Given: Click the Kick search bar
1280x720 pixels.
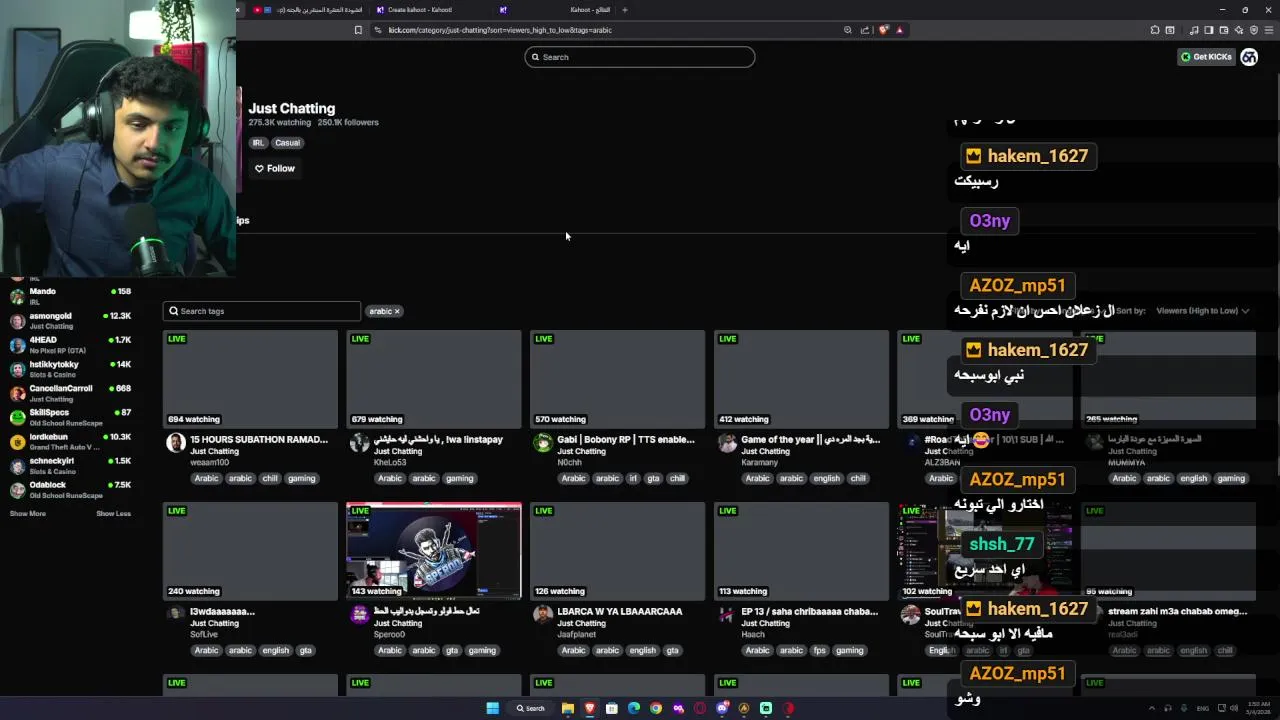Looking at the screenshot, I should tap(639, 57).
